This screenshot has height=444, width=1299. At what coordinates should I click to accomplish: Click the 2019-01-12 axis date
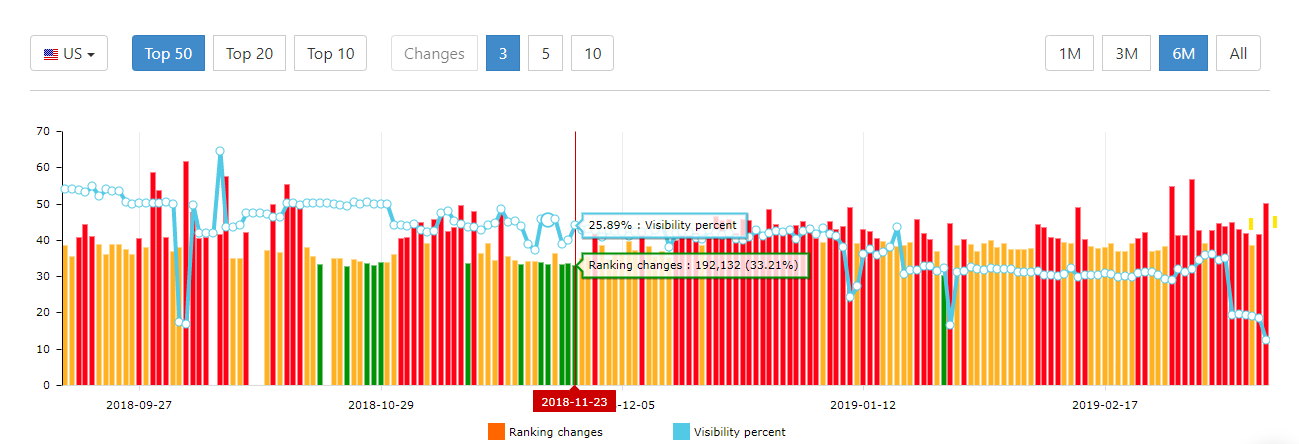[863, 405]
